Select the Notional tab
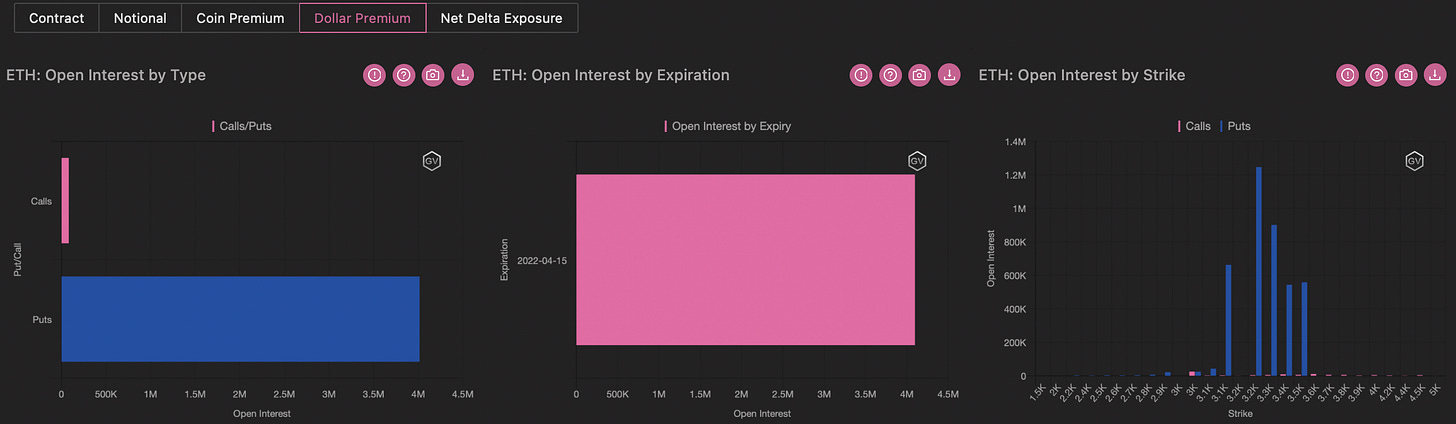Screen dimensions: 1456x424 [x=140, y=18]
